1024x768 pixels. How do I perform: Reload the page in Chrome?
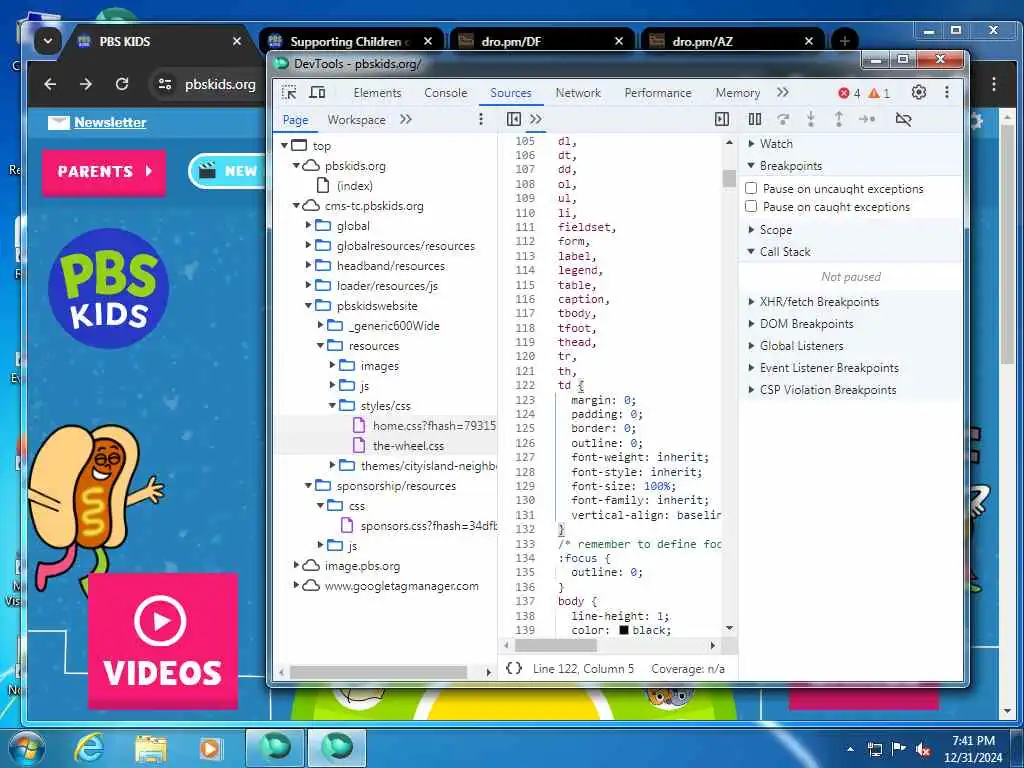pos(121,84)
